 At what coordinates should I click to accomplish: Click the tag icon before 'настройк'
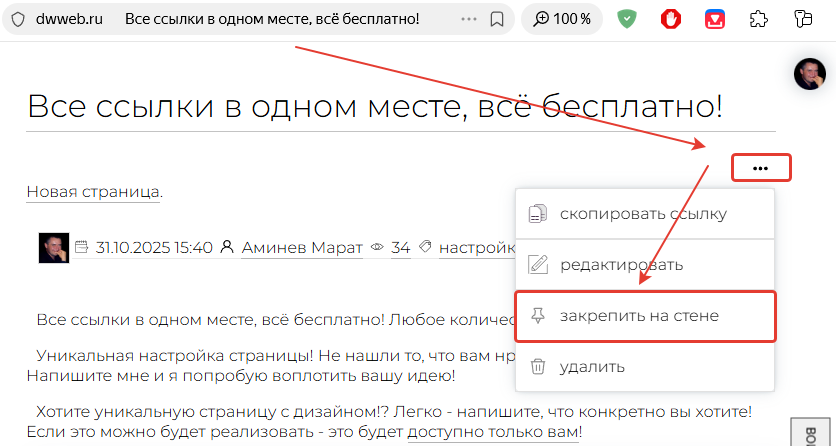pyautogui.click(x=425, y=247)
